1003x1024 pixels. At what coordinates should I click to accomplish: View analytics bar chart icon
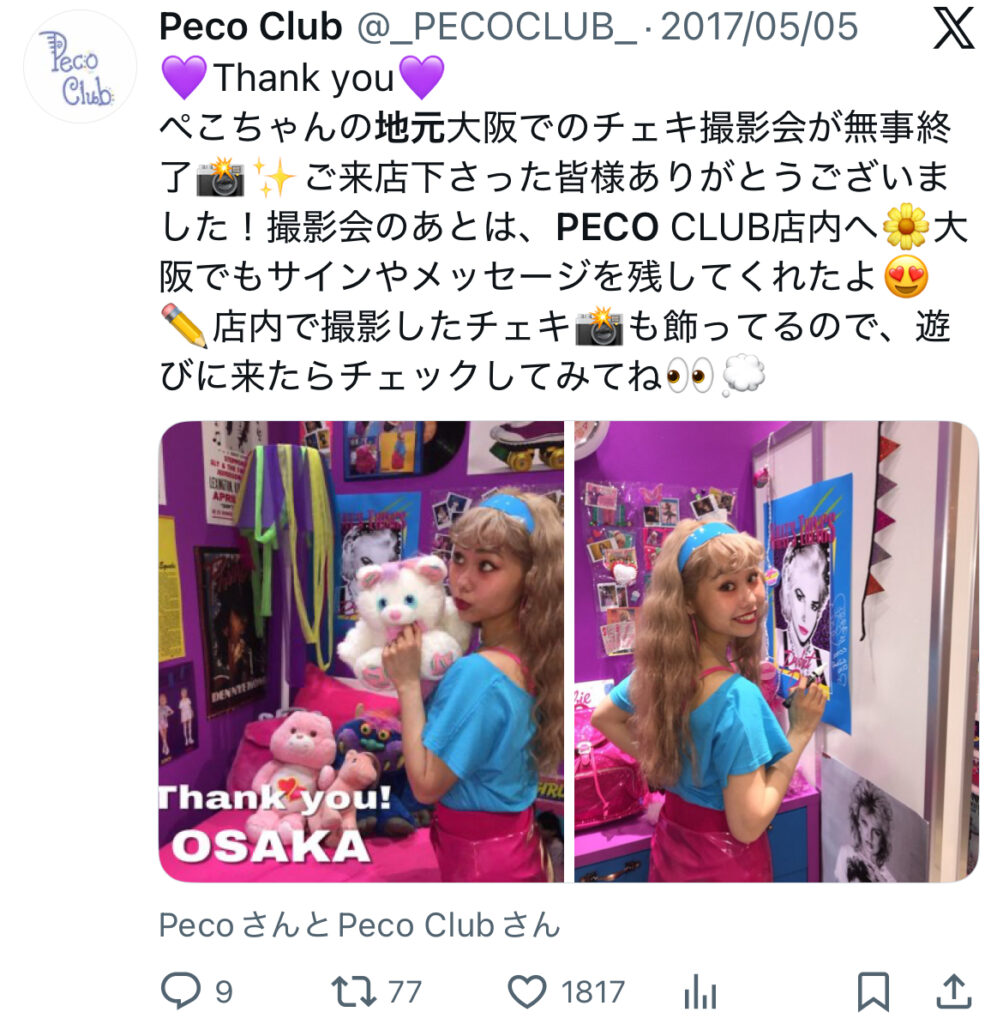[700, 991]
